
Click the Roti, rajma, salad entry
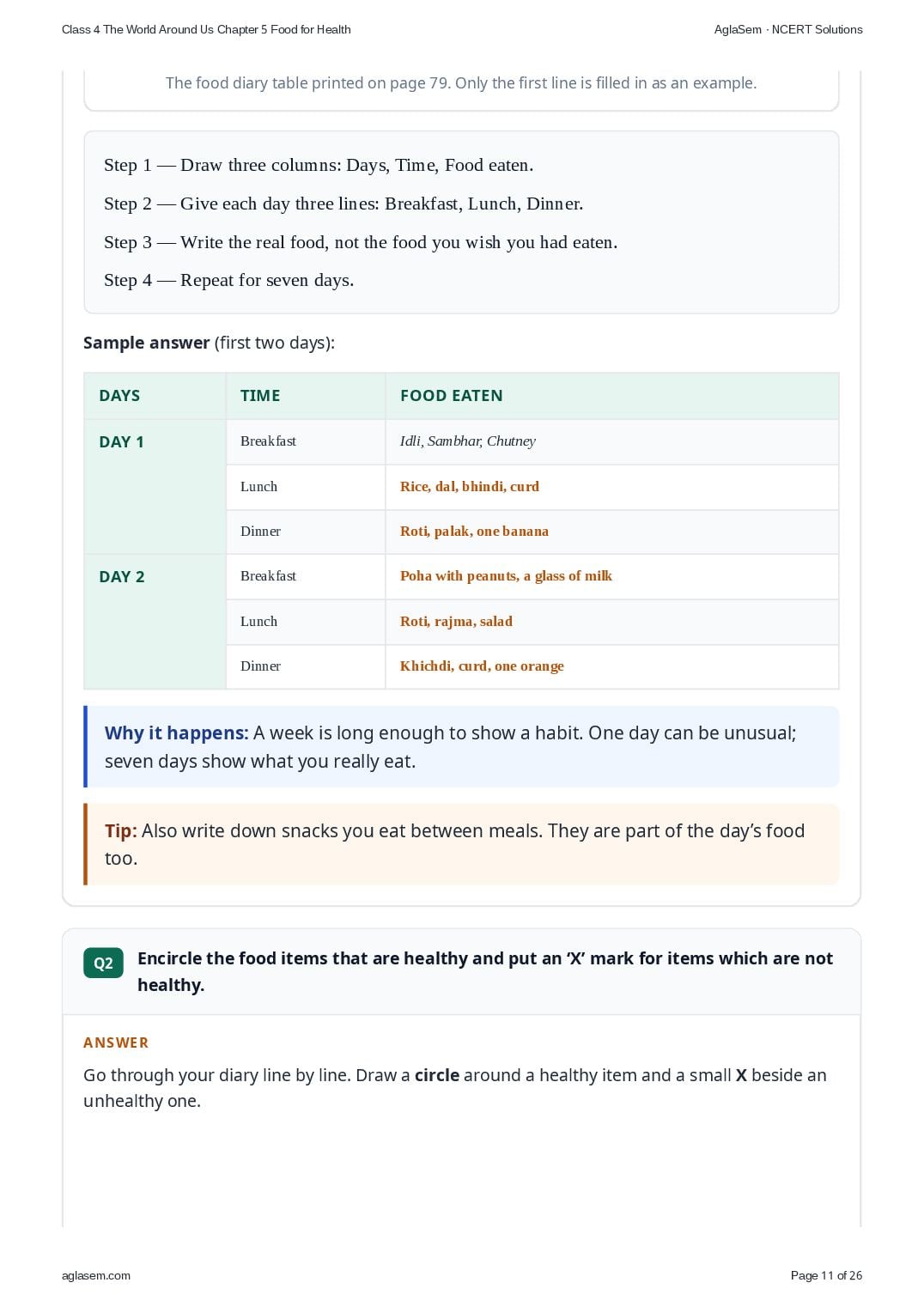pos(456,622)
